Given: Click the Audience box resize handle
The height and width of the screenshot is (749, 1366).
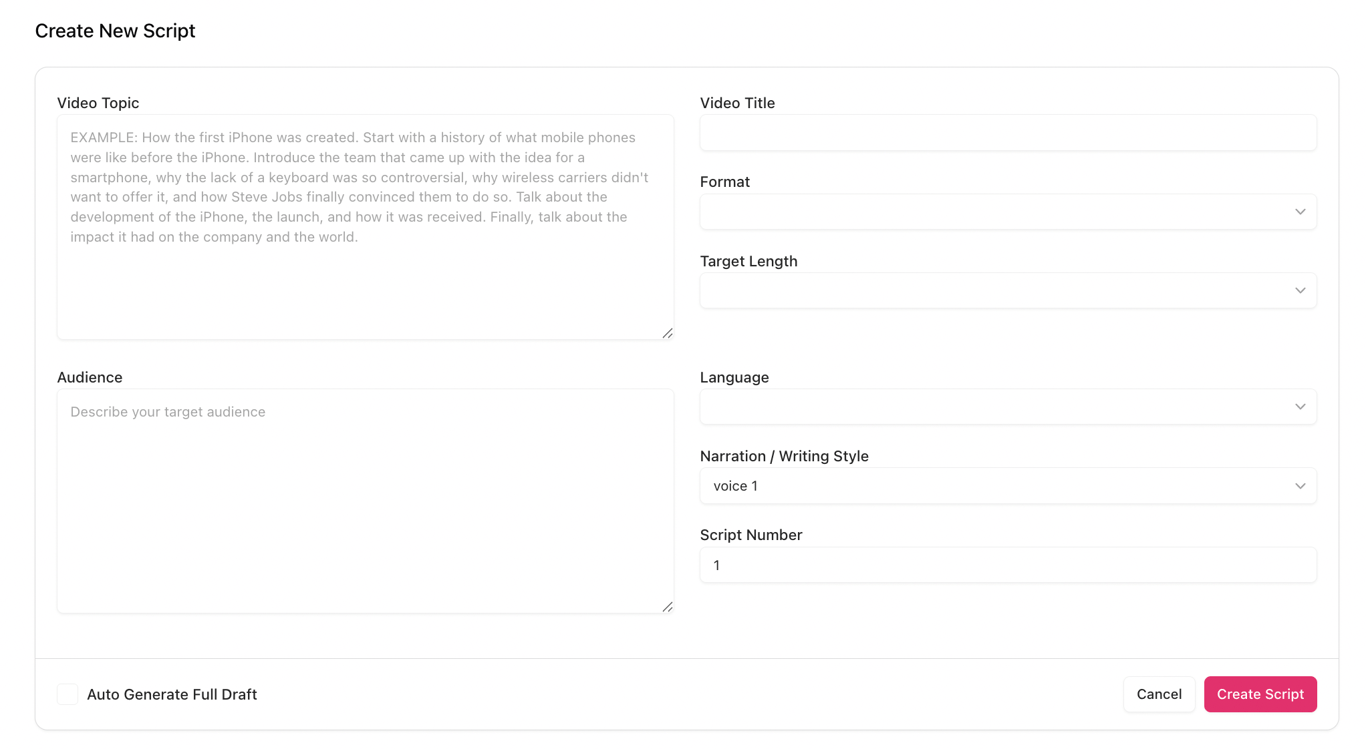Looking at the screenshot, I should click(x=667, y=607).
